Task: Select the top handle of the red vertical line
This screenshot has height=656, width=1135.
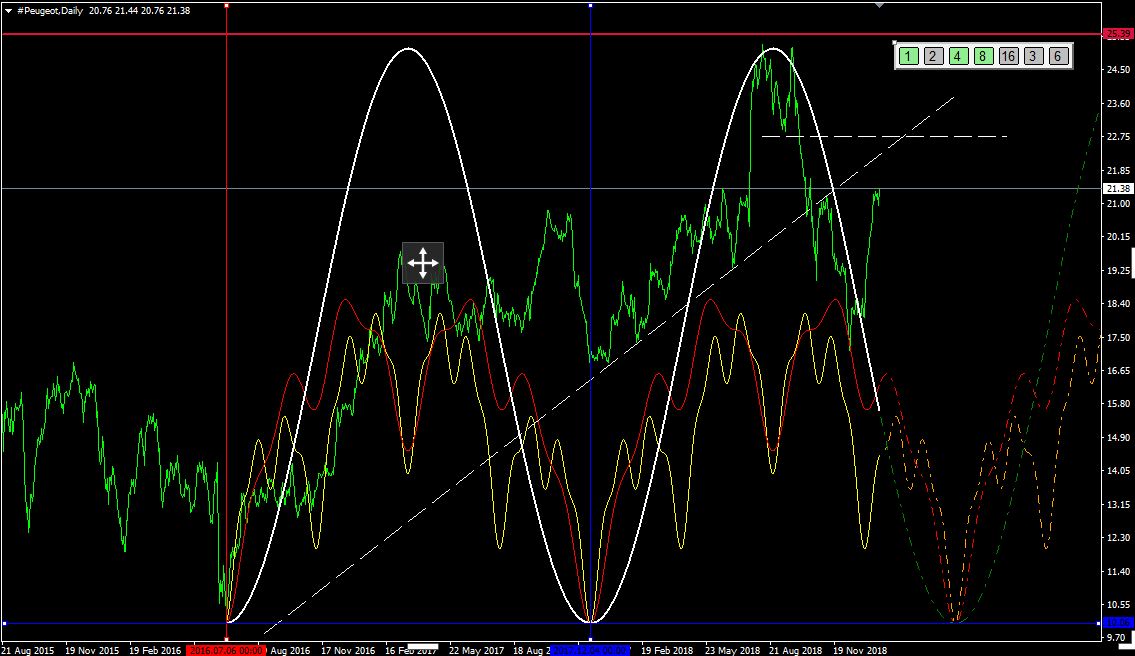Action: coord(227,5)
